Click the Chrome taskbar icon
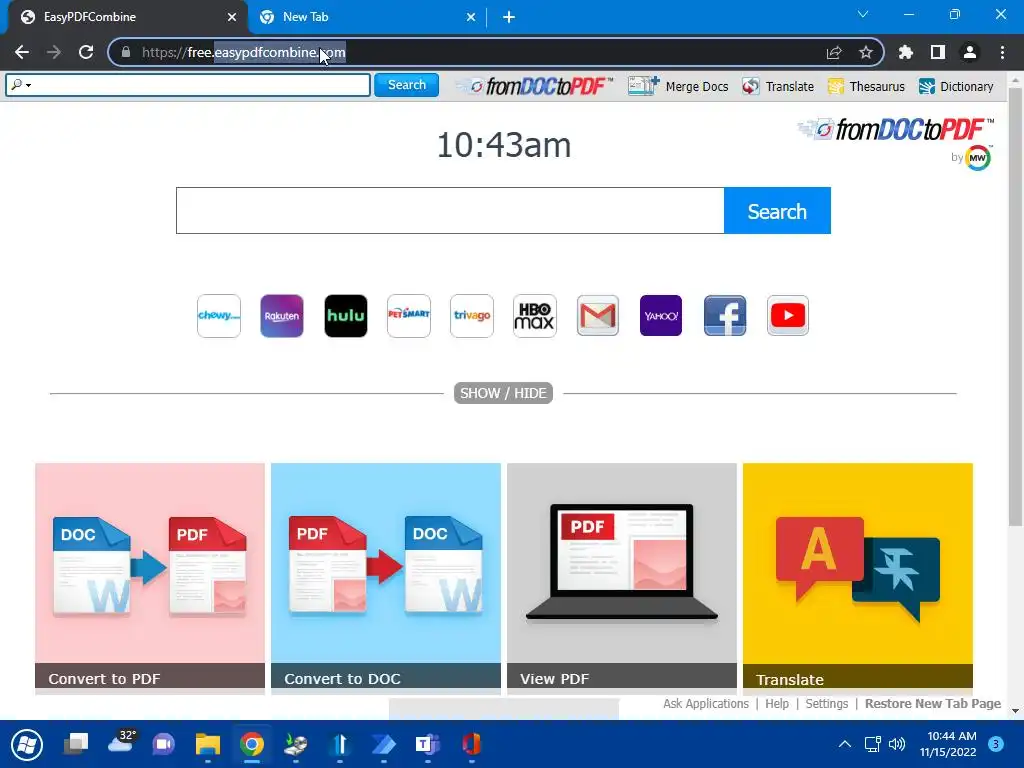The image size is (1024, 768). tap(251, 744)
